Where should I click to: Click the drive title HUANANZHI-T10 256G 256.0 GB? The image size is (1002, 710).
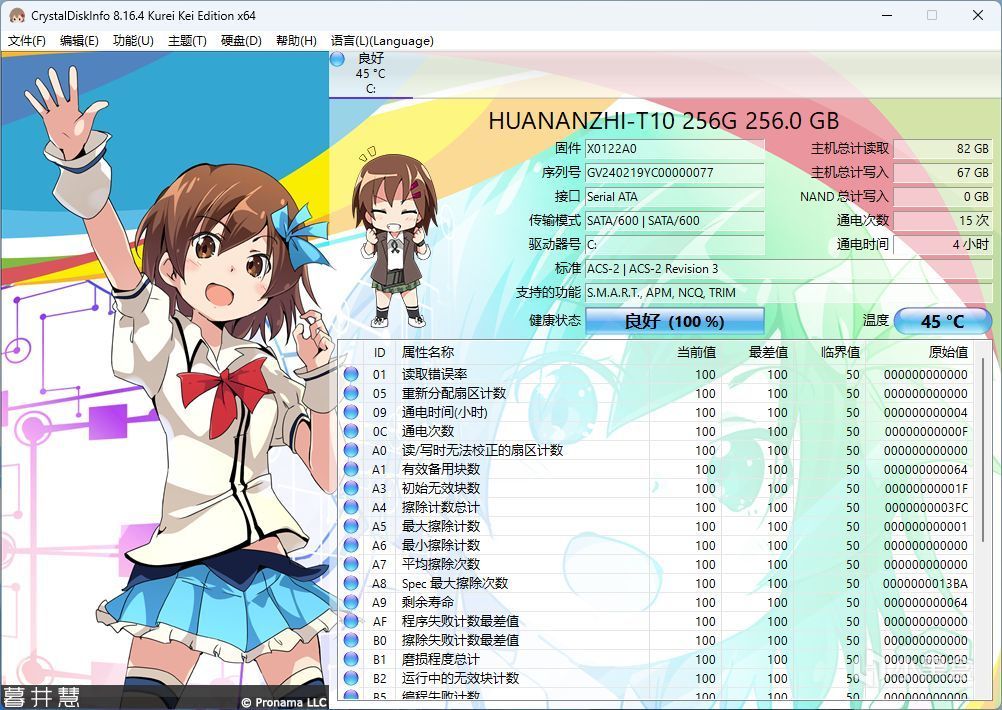point(663,121)
